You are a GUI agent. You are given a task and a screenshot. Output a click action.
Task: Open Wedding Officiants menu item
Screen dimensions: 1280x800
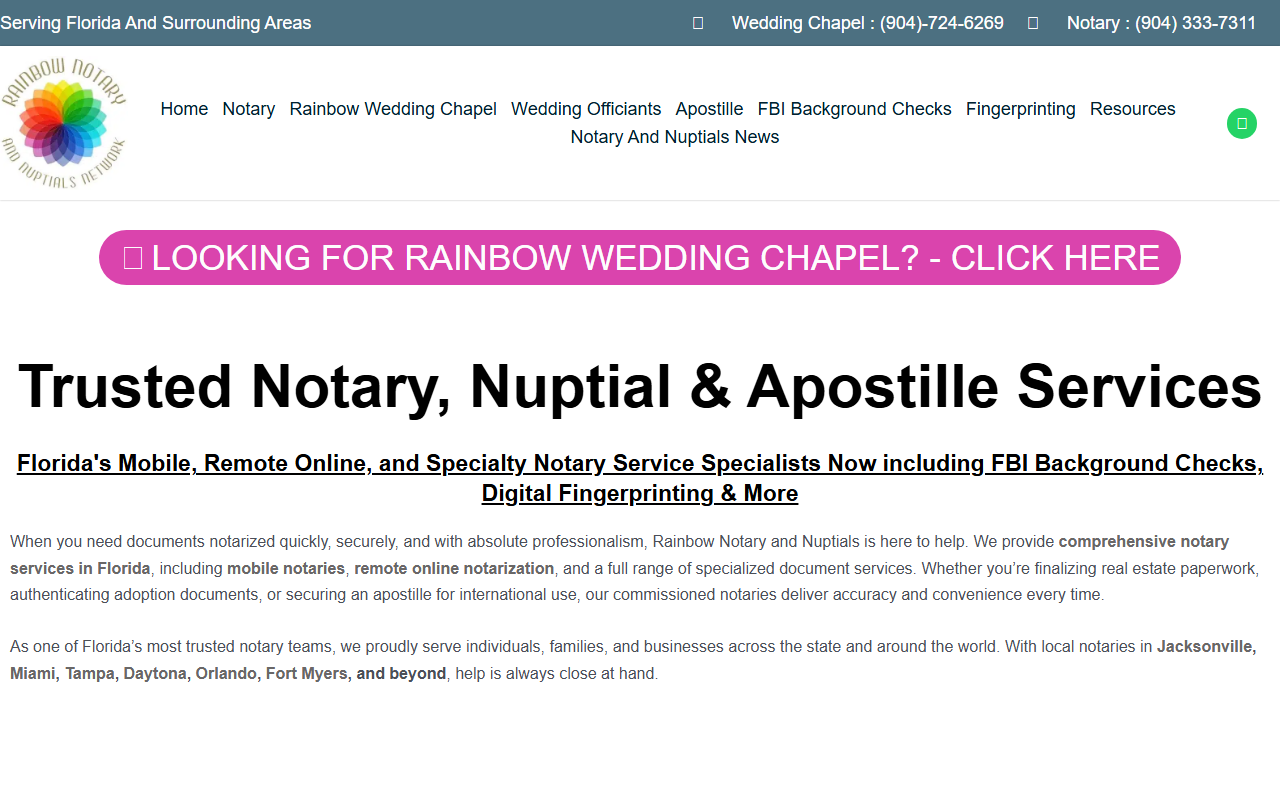coord(586,109)
